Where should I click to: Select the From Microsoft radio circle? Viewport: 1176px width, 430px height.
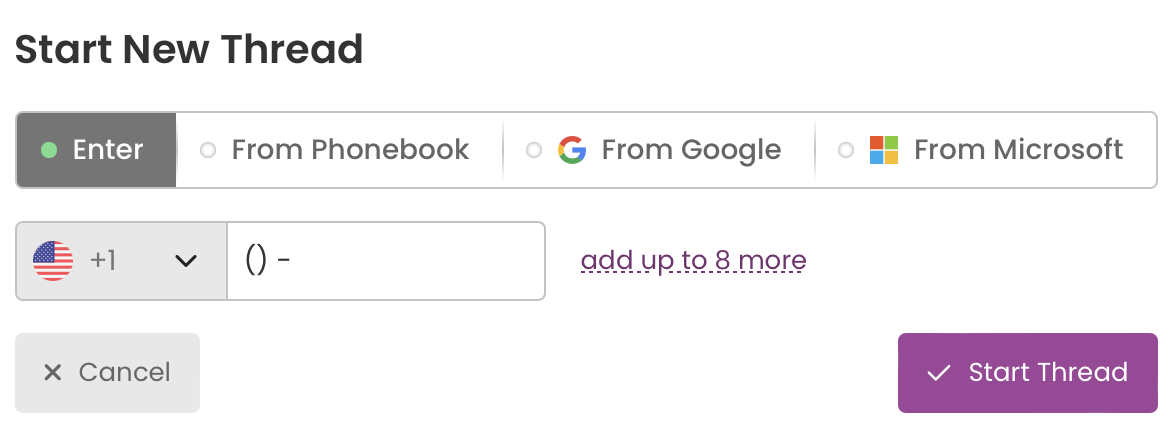coord(845,150)
